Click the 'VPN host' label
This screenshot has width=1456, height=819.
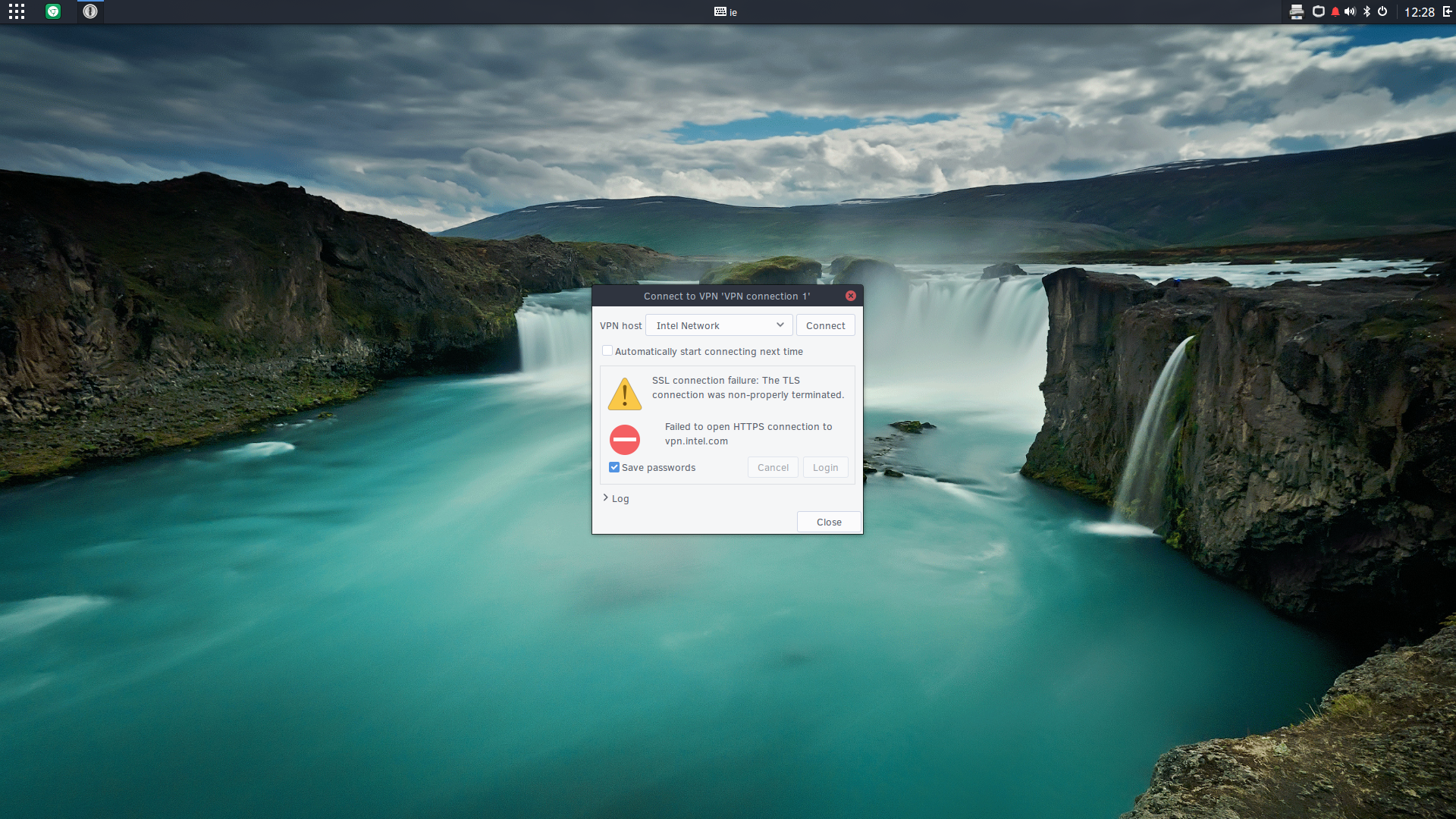pos(620,325)
